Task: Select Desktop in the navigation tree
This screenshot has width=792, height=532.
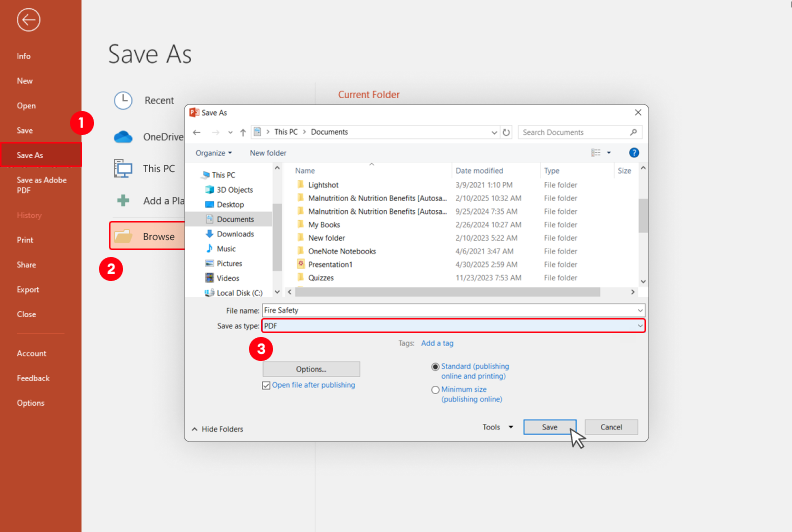Action: pyautogui.click(x=225, y=205)
